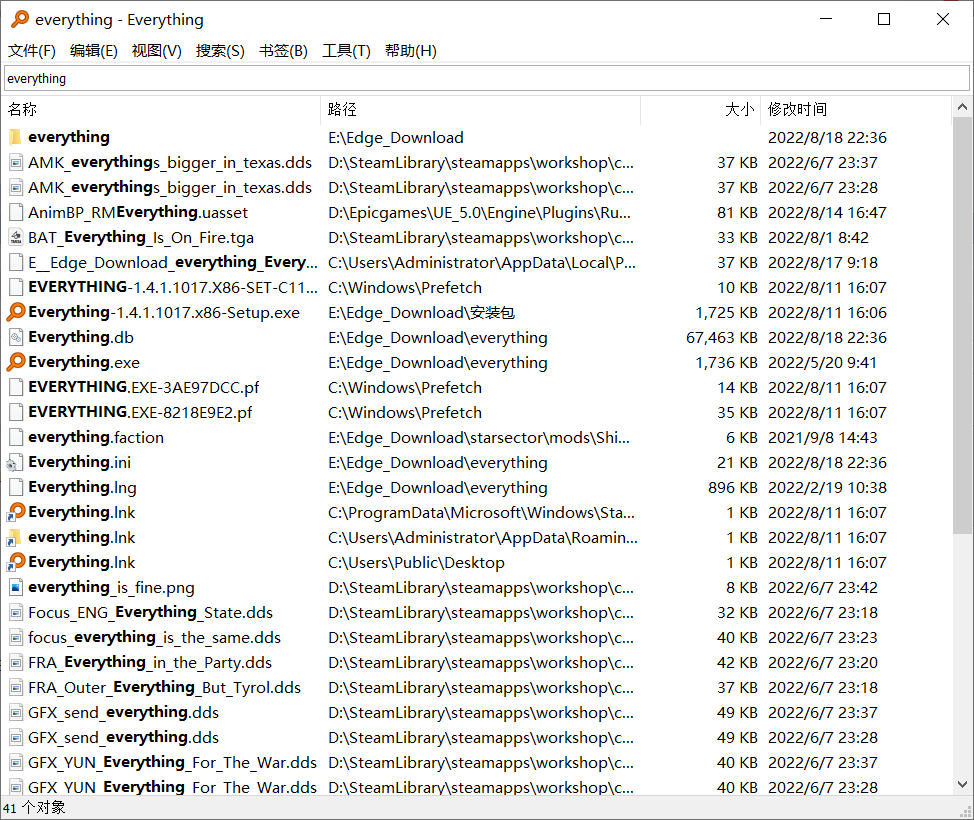
Task: Select the AnimBP_RMEverything.uasset file name
Action: click(138, 212)
